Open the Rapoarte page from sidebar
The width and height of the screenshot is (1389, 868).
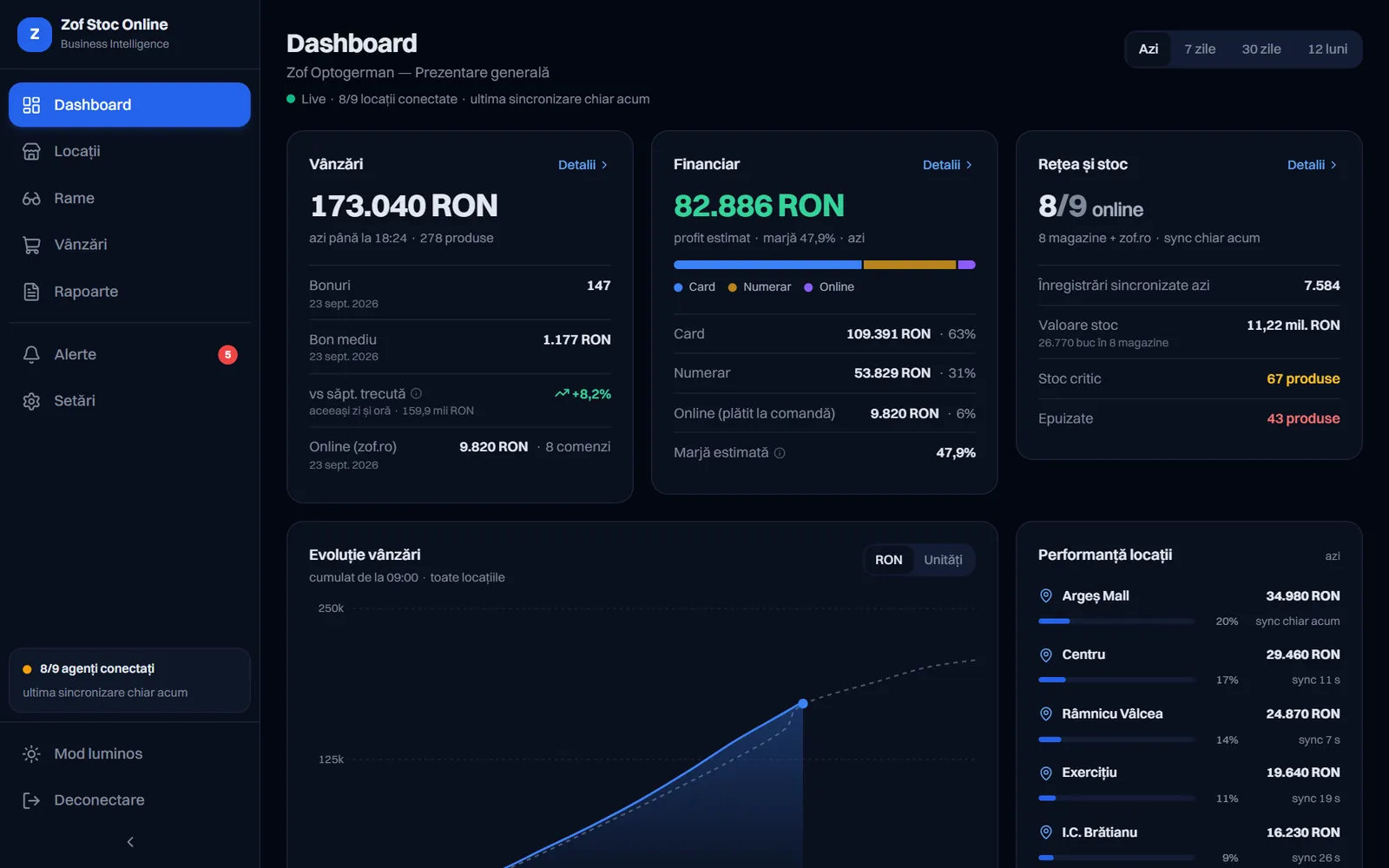(x=130, y=292)
